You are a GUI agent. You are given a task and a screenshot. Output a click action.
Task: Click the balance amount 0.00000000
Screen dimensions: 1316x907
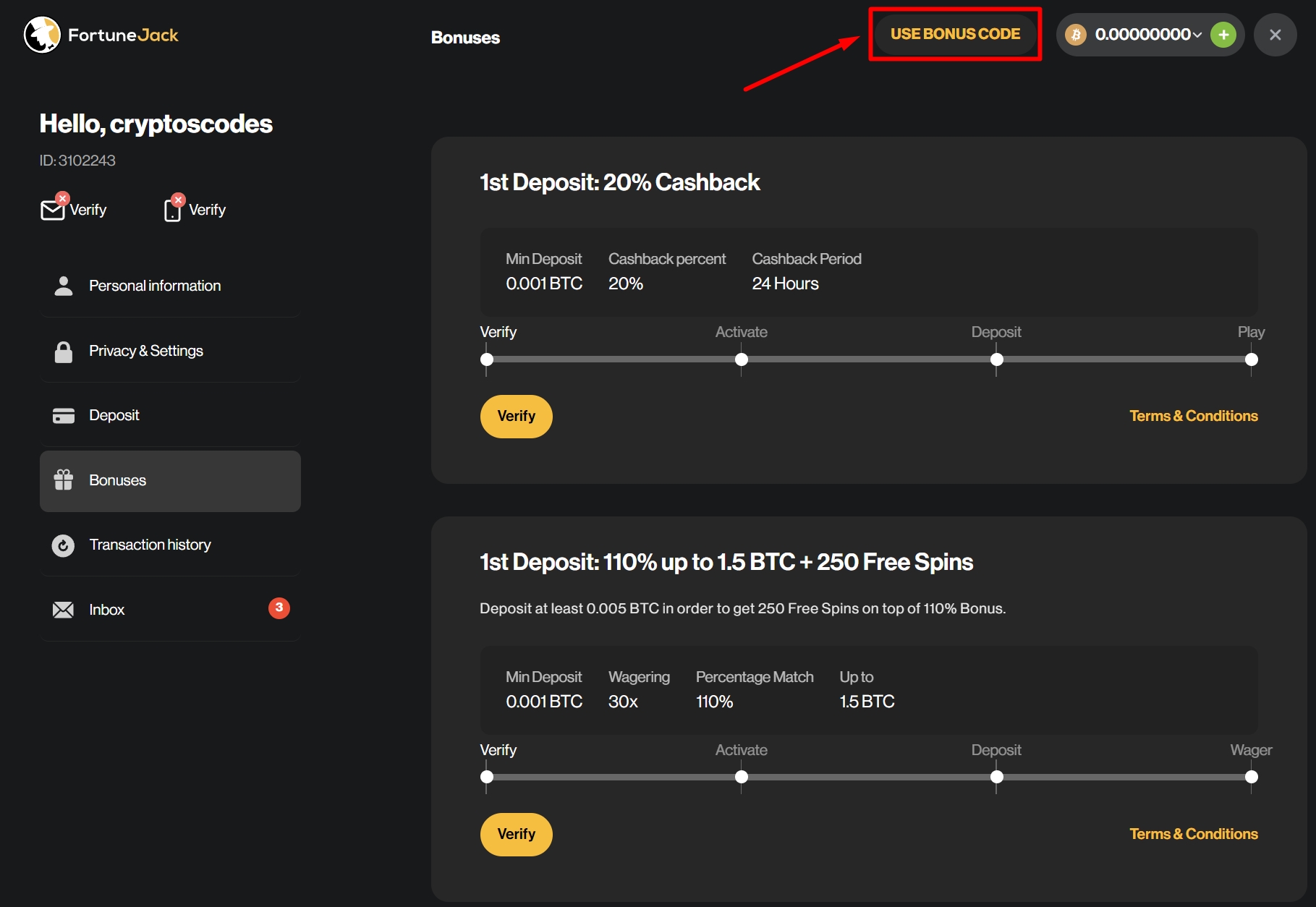(1142, 34)
